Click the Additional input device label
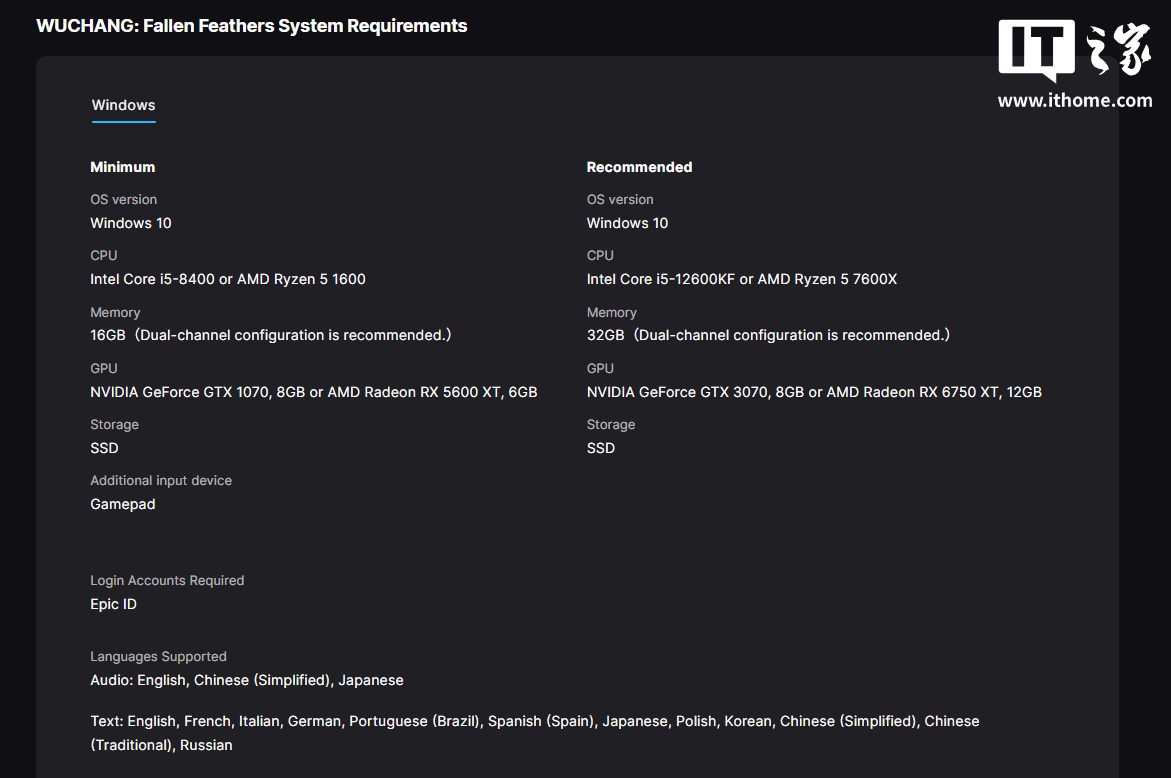The height and width of the screenshot is (778, 1171). tap(161, 480)
